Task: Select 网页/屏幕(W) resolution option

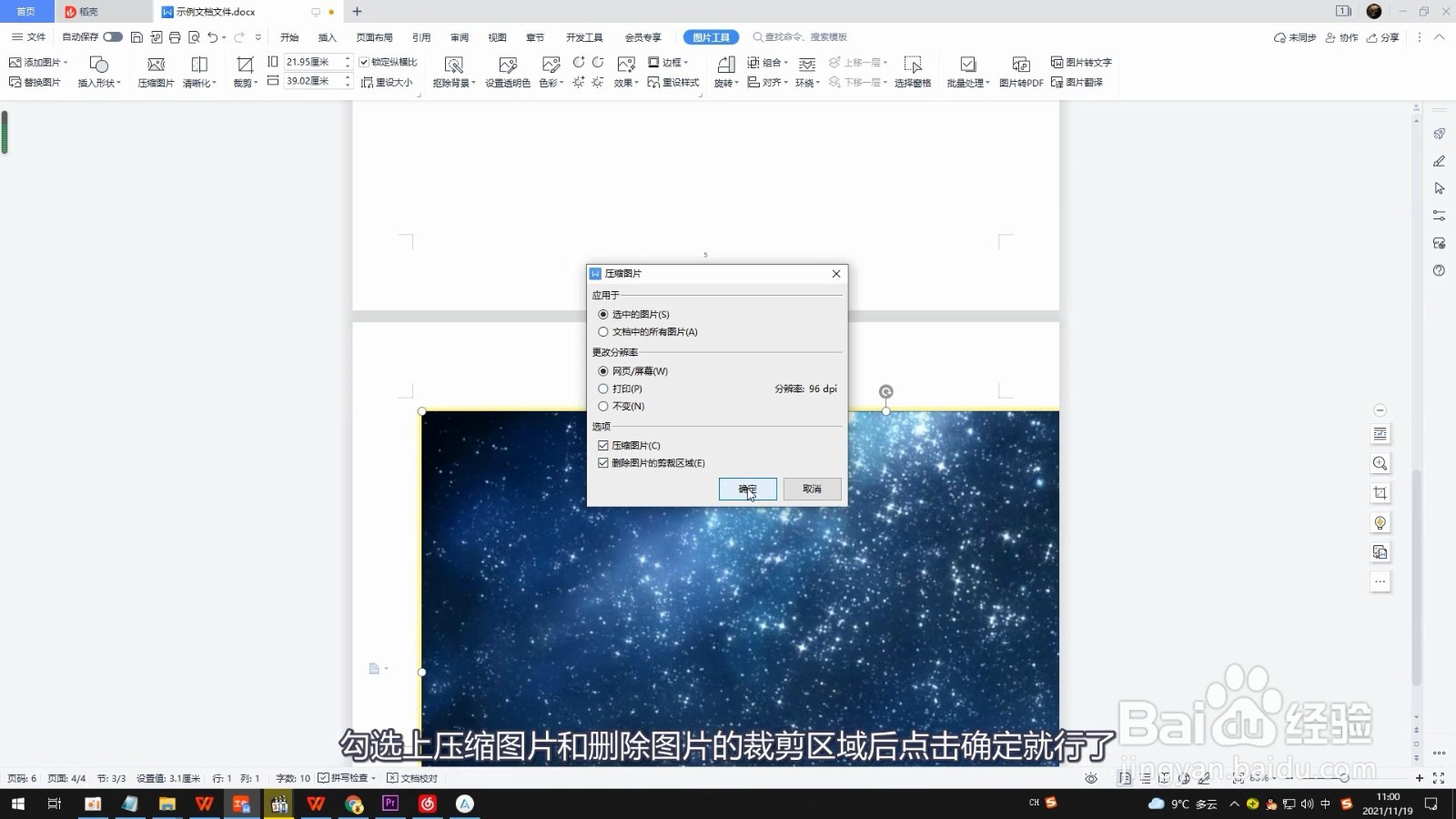Action: click(x=632, y=371)
